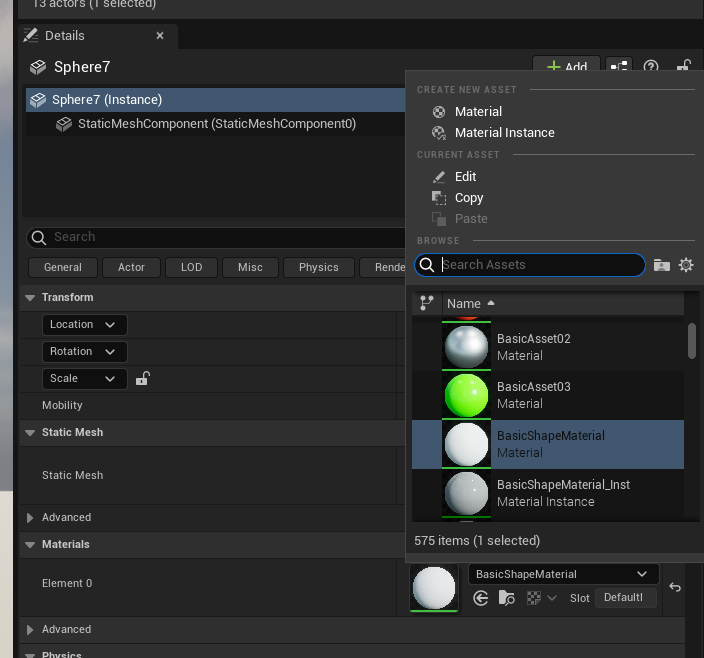
Task: Open the BasicShapeMaterial combo box
Action: pos(563,574)
